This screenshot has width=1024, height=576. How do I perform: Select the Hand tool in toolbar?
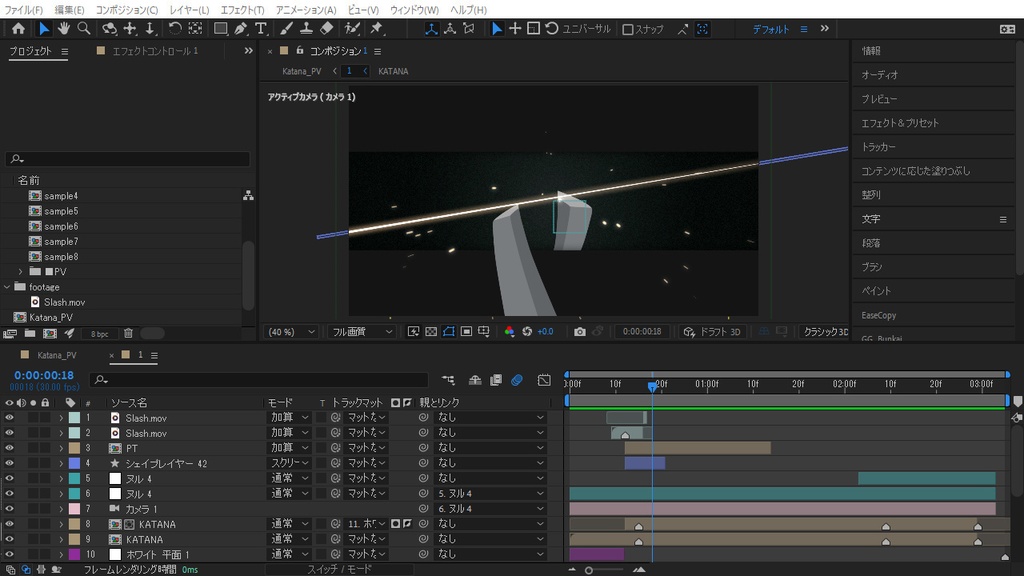tap(64, 29)
